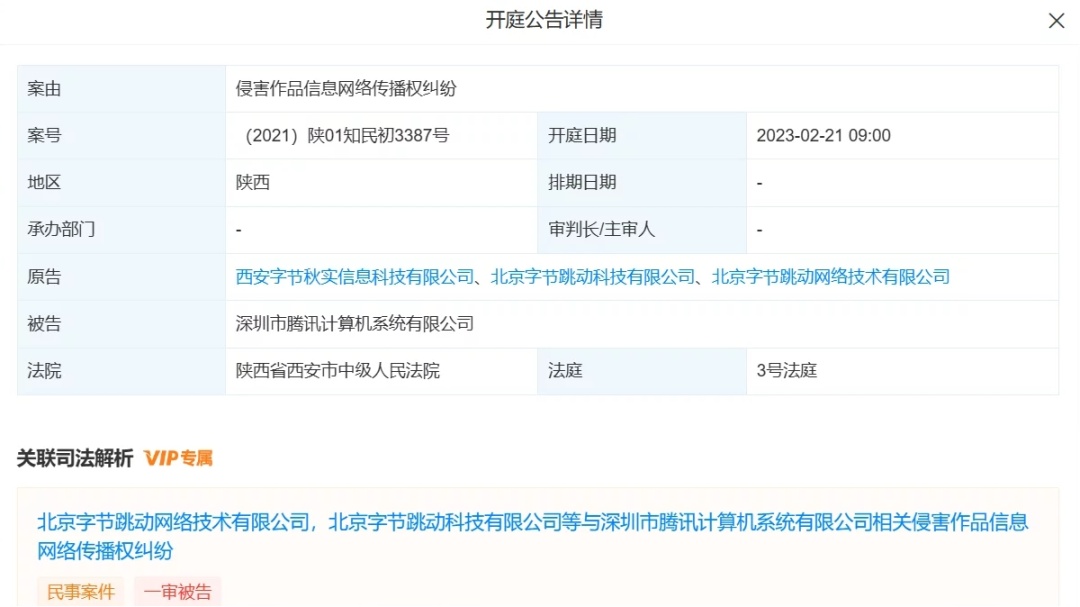Screen dimensions: 1080x607
Task: Click the 承办部门 label cell
Action: point(121,229)
